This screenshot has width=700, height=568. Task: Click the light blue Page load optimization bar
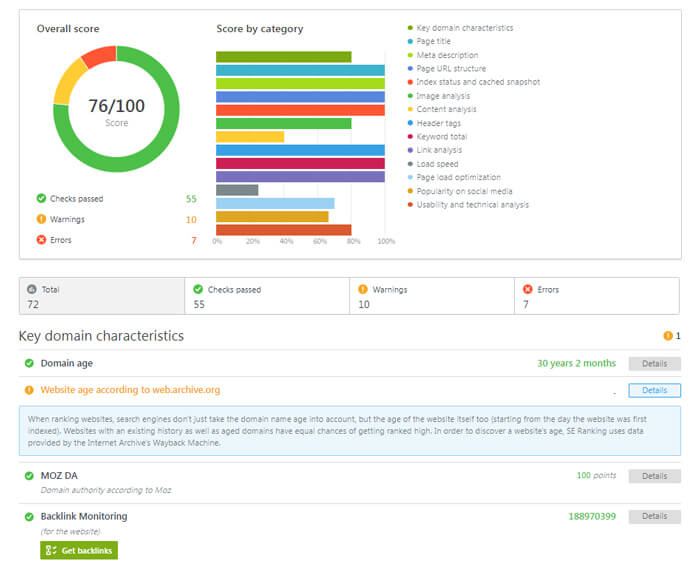pos(275,203)
